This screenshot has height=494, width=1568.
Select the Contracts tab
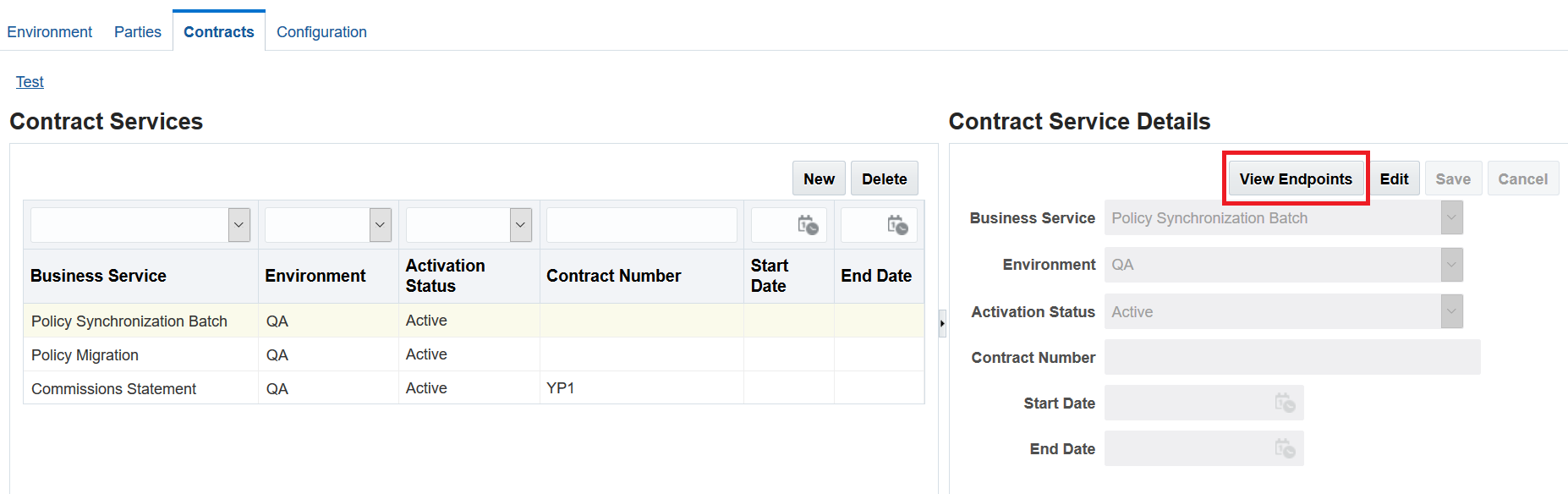click(x=218, y=31)
